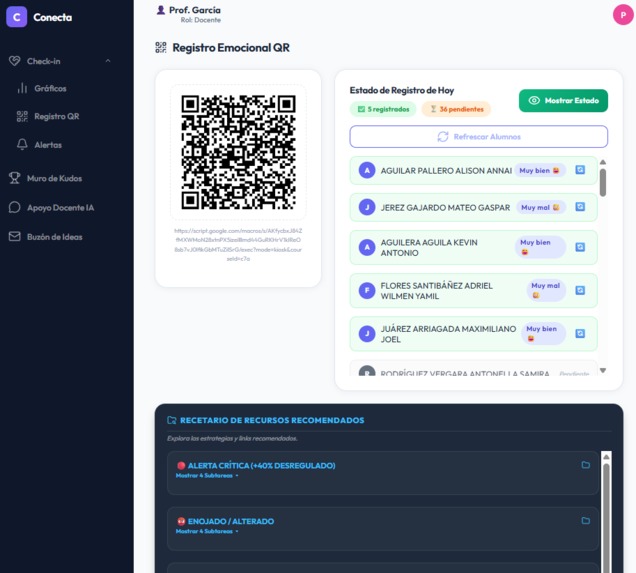The width and height of the screenshot is (636, 573).
Task: Click the student list scroll-up arrow
Action: pyautogui.click(x=603, y=162)
